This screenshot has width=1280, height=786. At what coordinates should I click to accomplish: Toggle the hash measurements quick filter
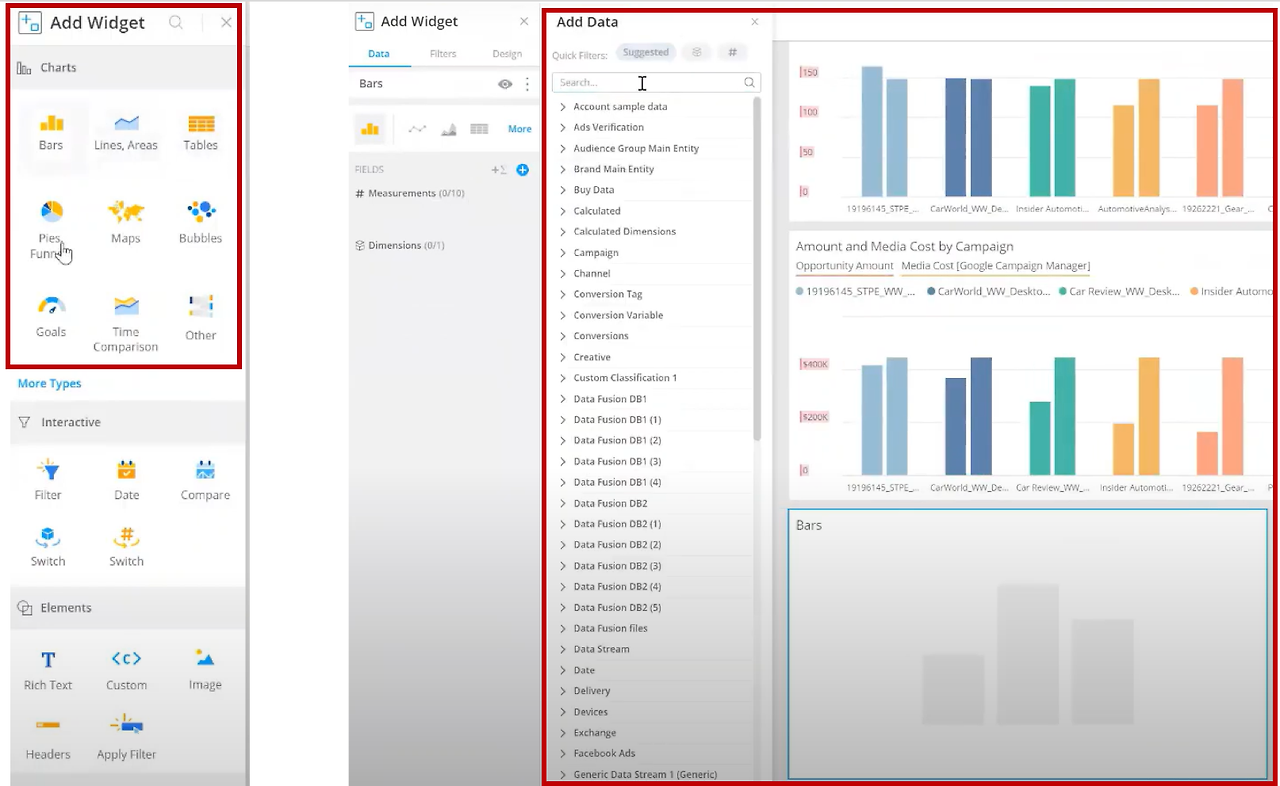[x=732, y=53]
